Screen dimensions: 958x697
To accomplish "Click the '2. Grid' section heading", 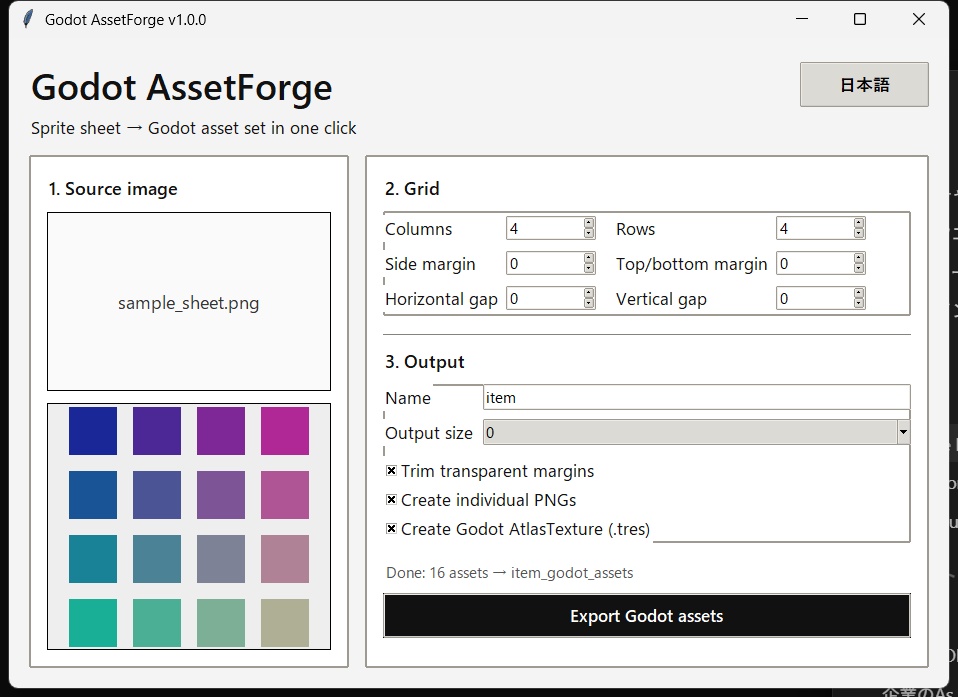I will click(x=412, y=189).
